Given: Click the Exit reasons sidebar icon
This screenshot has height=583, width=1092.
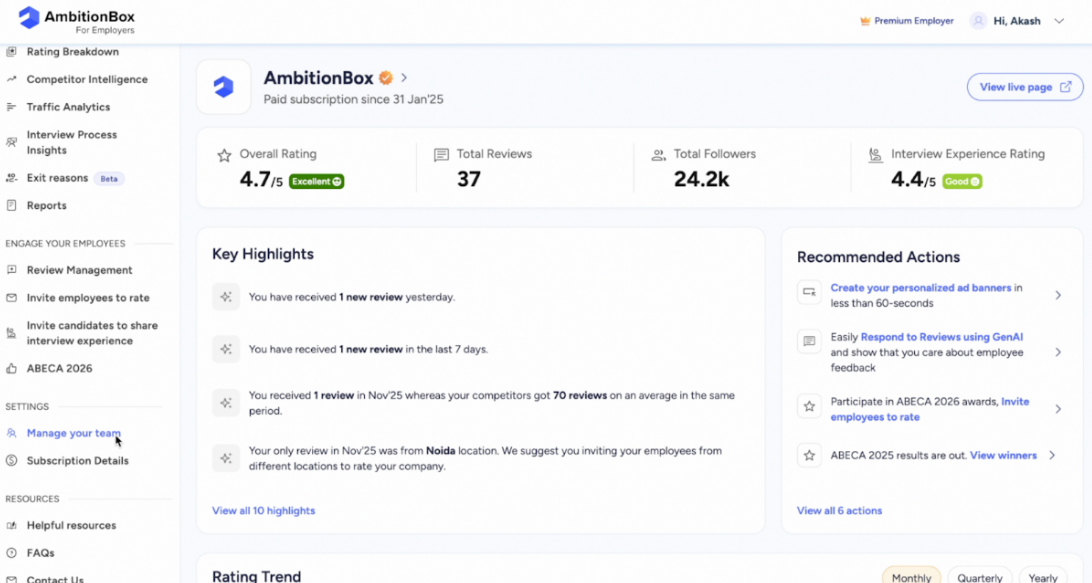Looking at the screenshot, I should click(11, 178).
